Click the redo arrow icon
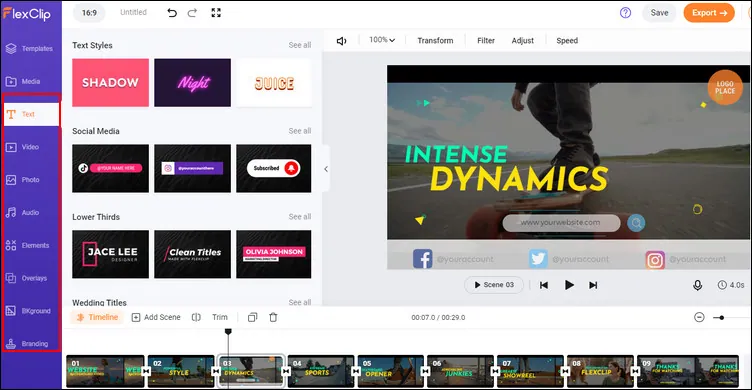Image resolution: width=752 pixels, height=390 pixels. click(x=192, y=13)
